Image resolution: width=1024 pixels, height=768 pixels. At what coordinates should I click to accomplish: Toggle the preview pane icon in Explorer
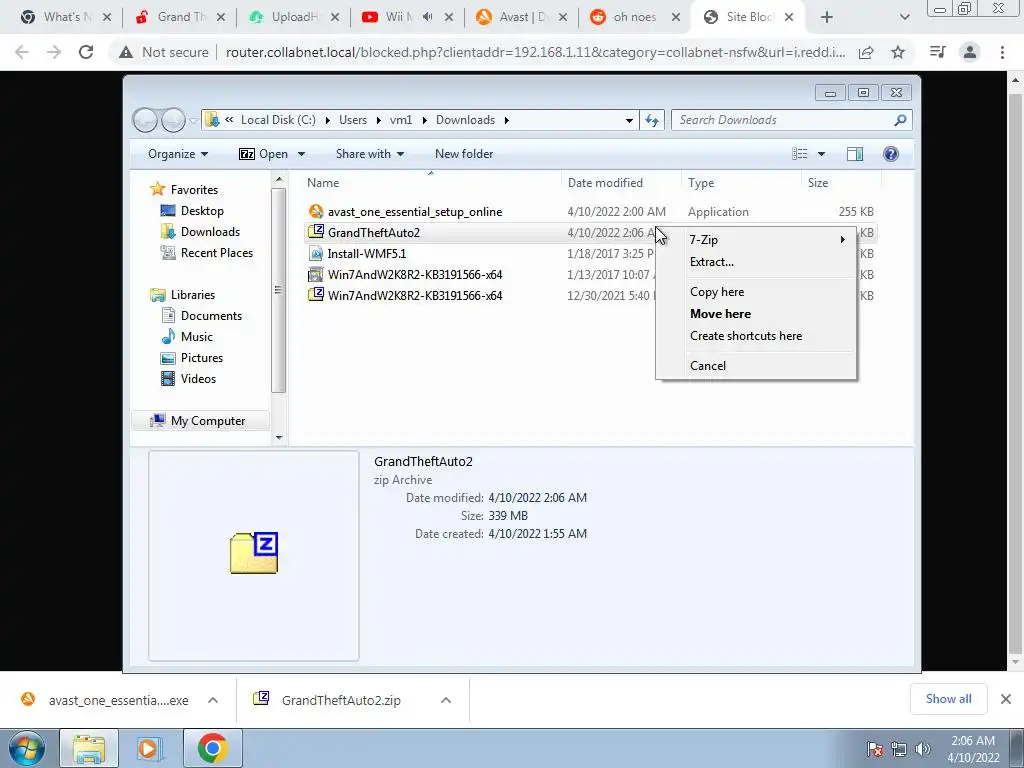854,154
